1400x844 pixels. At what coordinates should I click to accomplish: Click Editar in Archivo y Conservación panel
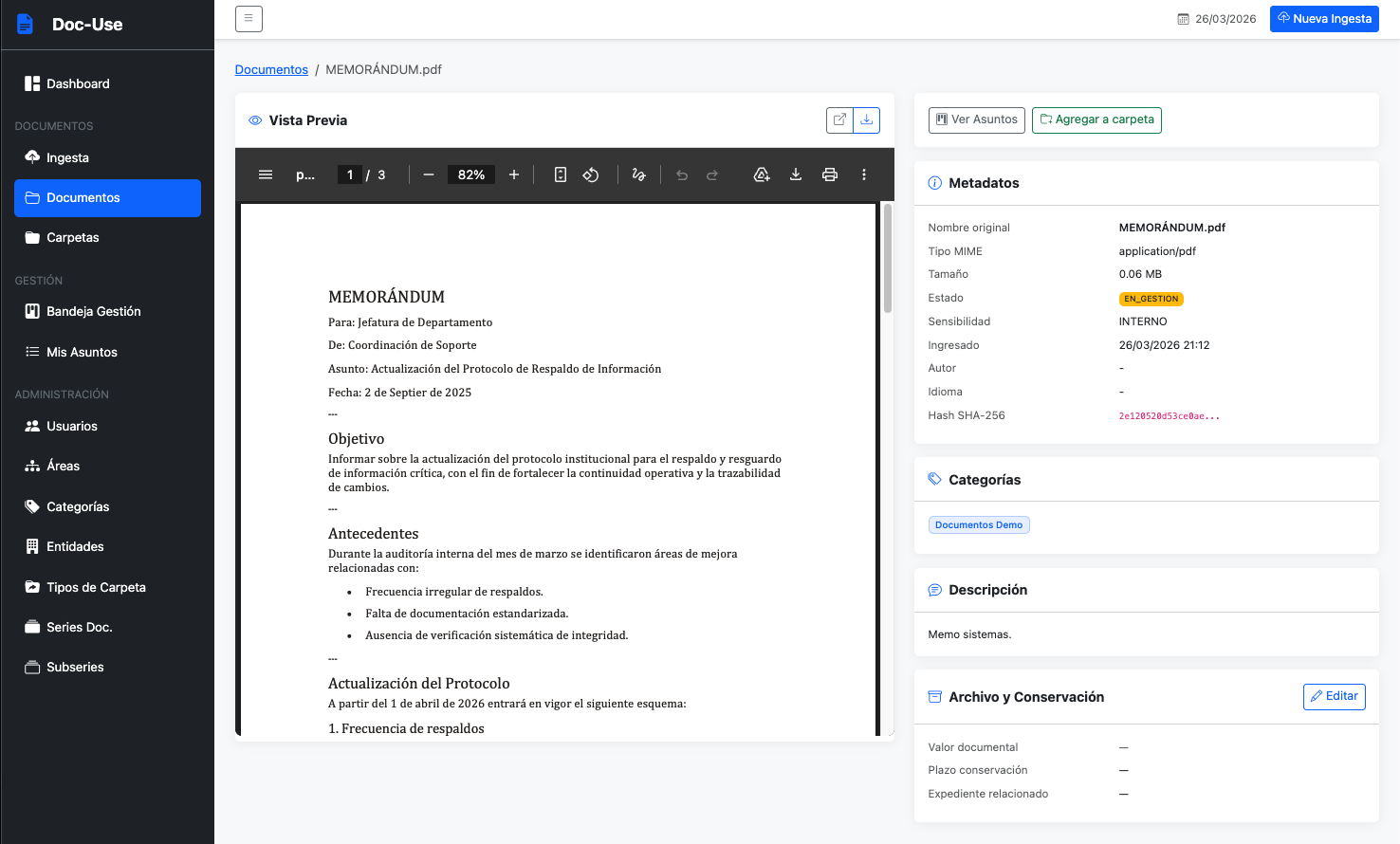tap(1334, 696)
